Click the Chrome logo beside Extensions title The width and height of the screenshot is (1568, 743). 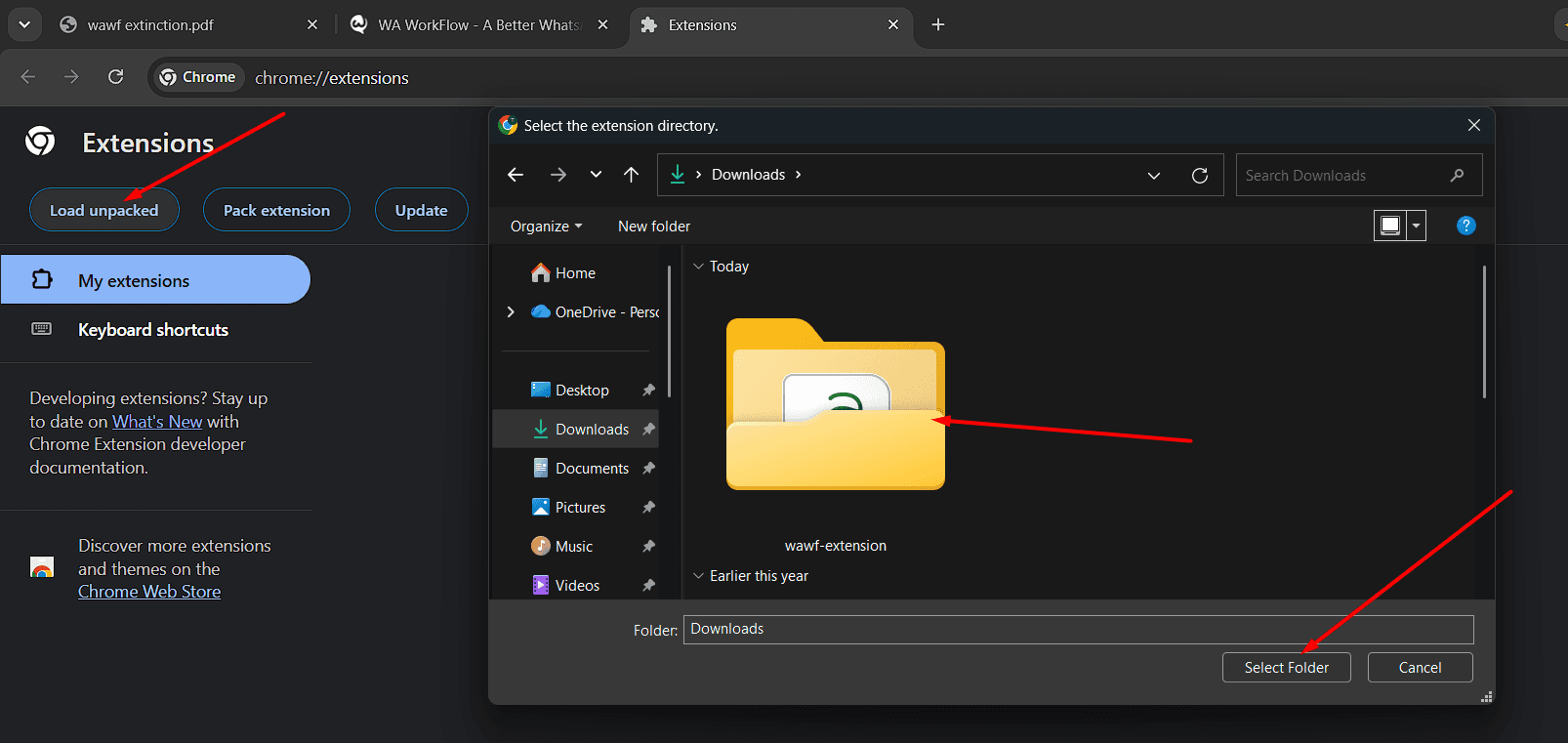tap(40, 142)
